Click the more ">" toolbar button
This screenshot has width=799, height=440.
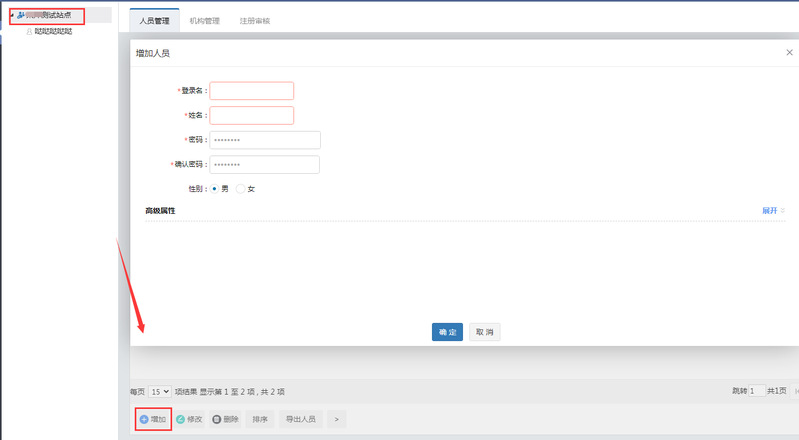(336, 419)
